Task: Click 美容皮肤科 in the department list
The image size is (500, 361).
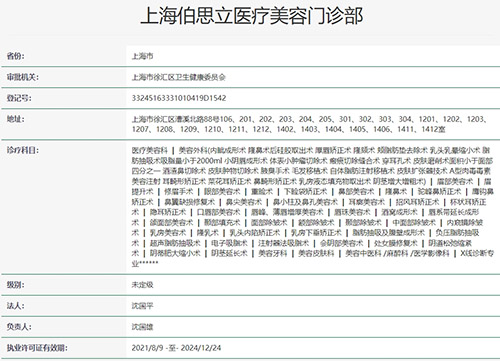Action: pyautogui.click(x=316, y=253)
